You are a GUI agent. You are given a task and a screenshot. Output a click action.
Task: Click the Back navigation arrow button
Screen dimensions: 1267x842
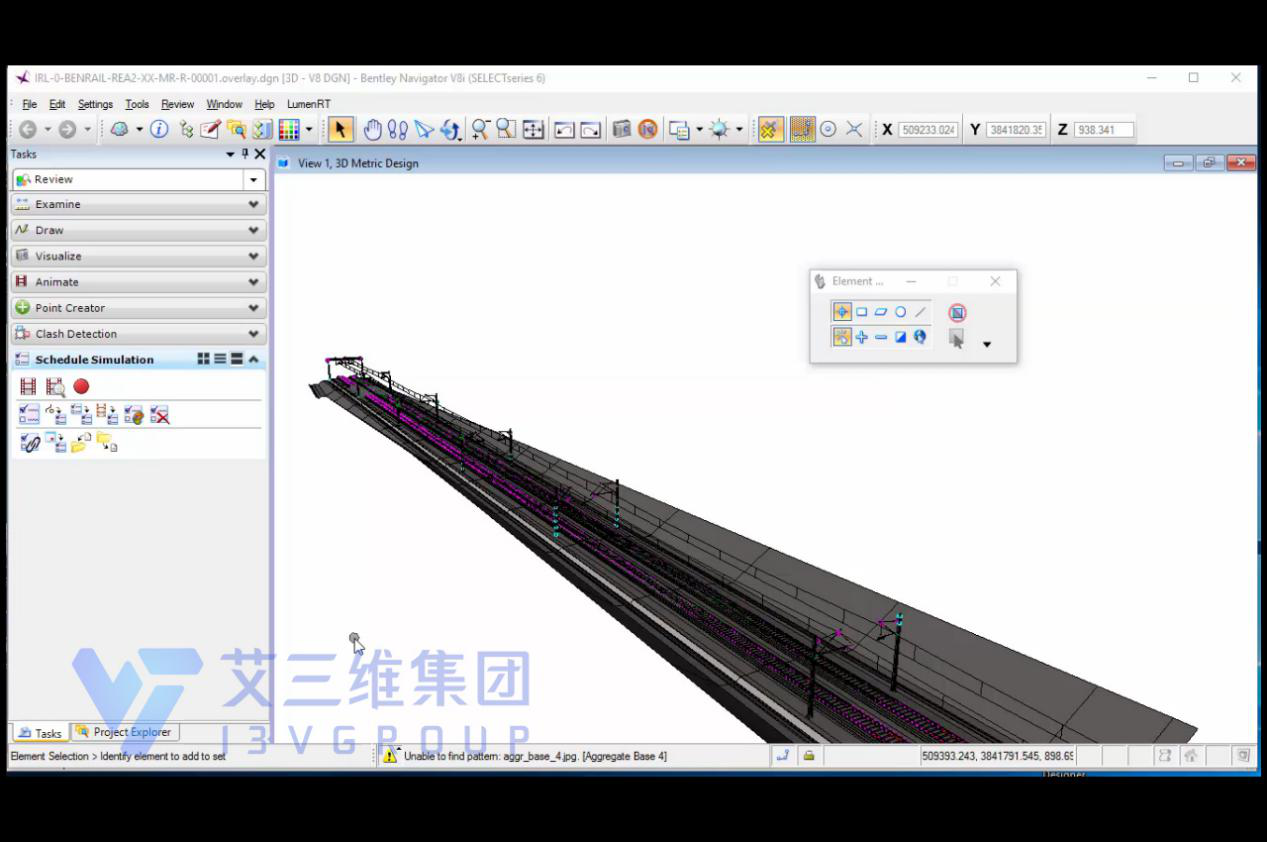28,129
